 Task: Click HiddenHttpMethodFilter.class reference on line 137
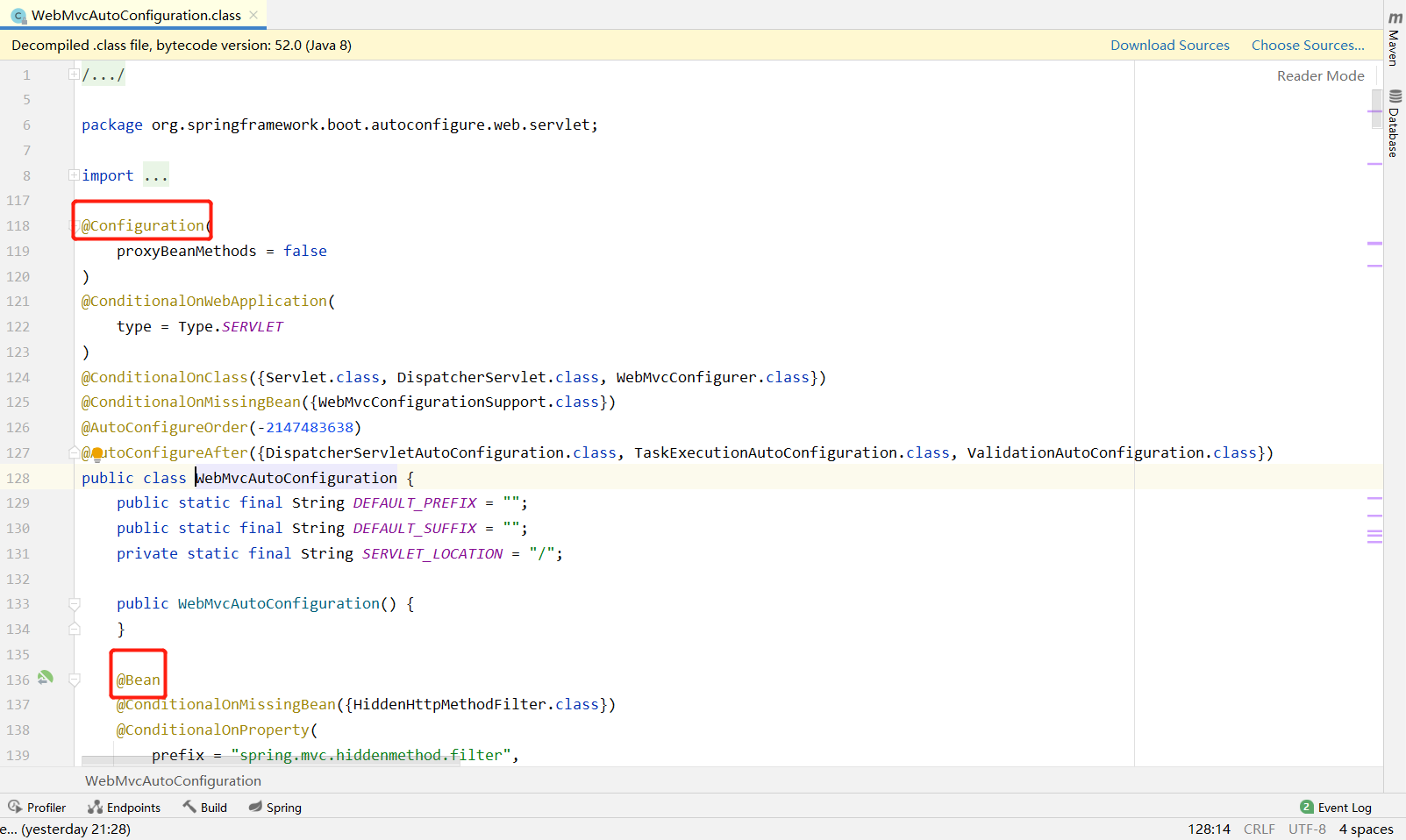(x=476, y=705)
